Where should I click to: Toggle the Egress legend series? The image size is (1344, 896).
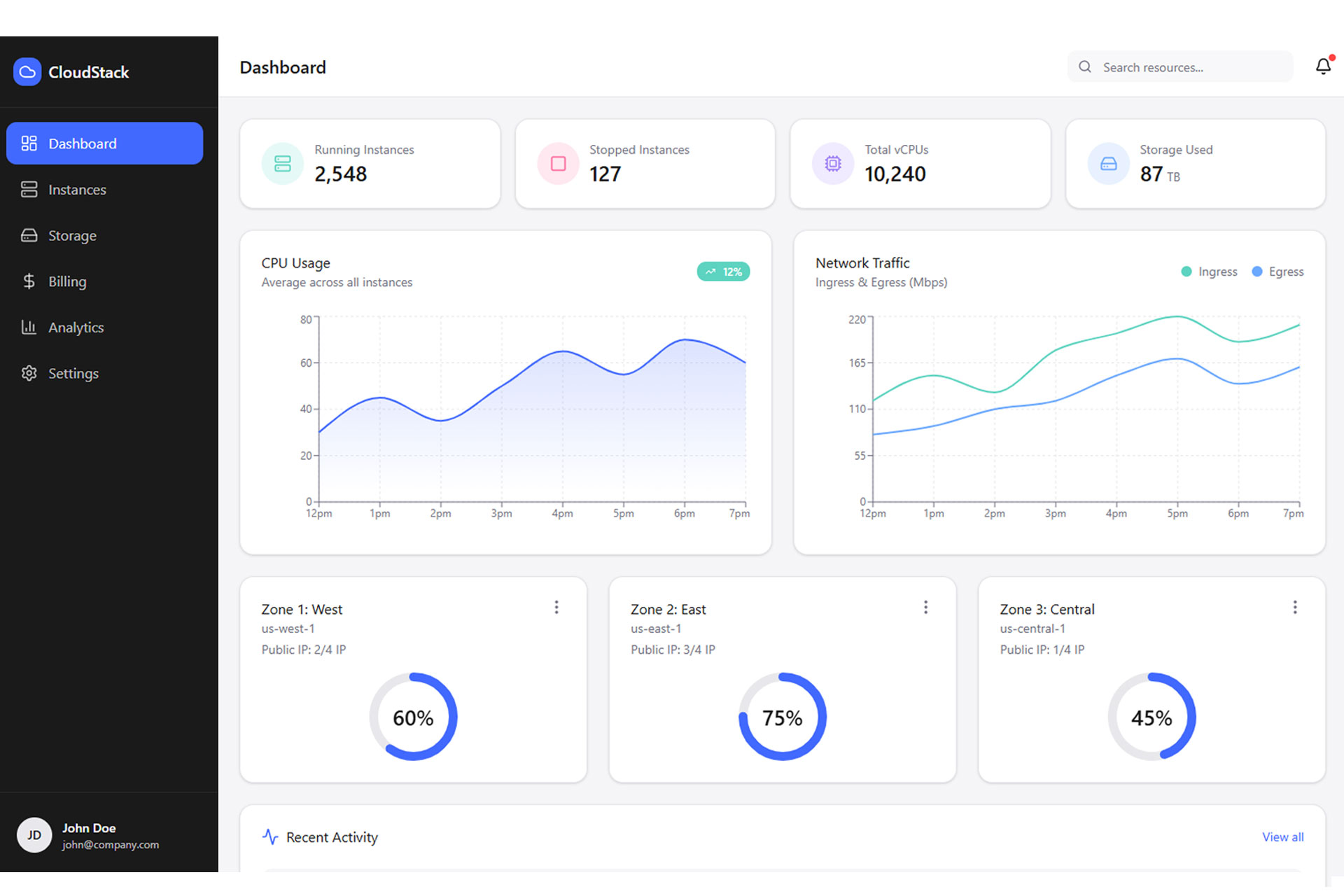[1277, 272]
